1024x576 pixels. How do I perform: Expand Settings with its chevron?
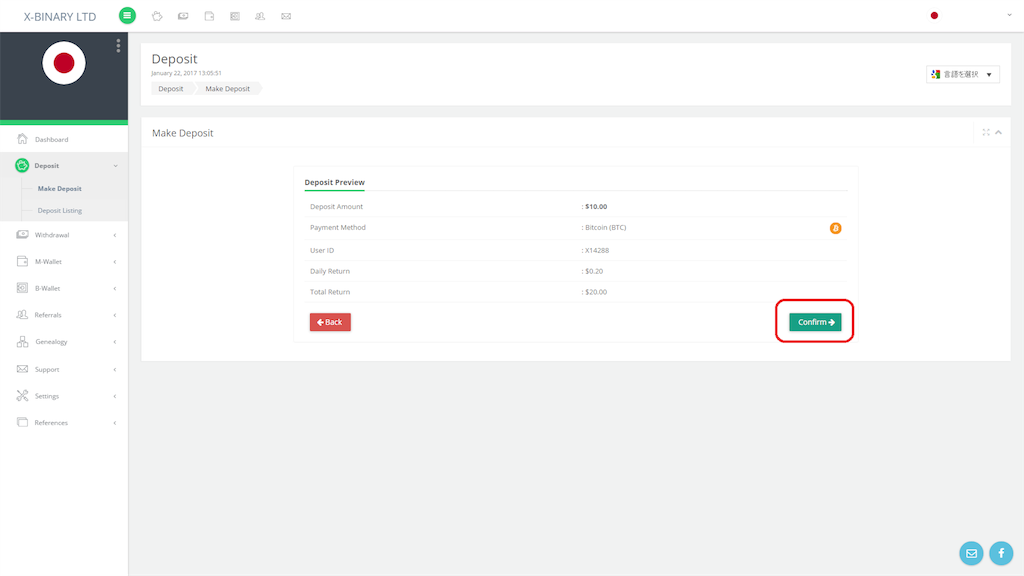pos(115,396)
